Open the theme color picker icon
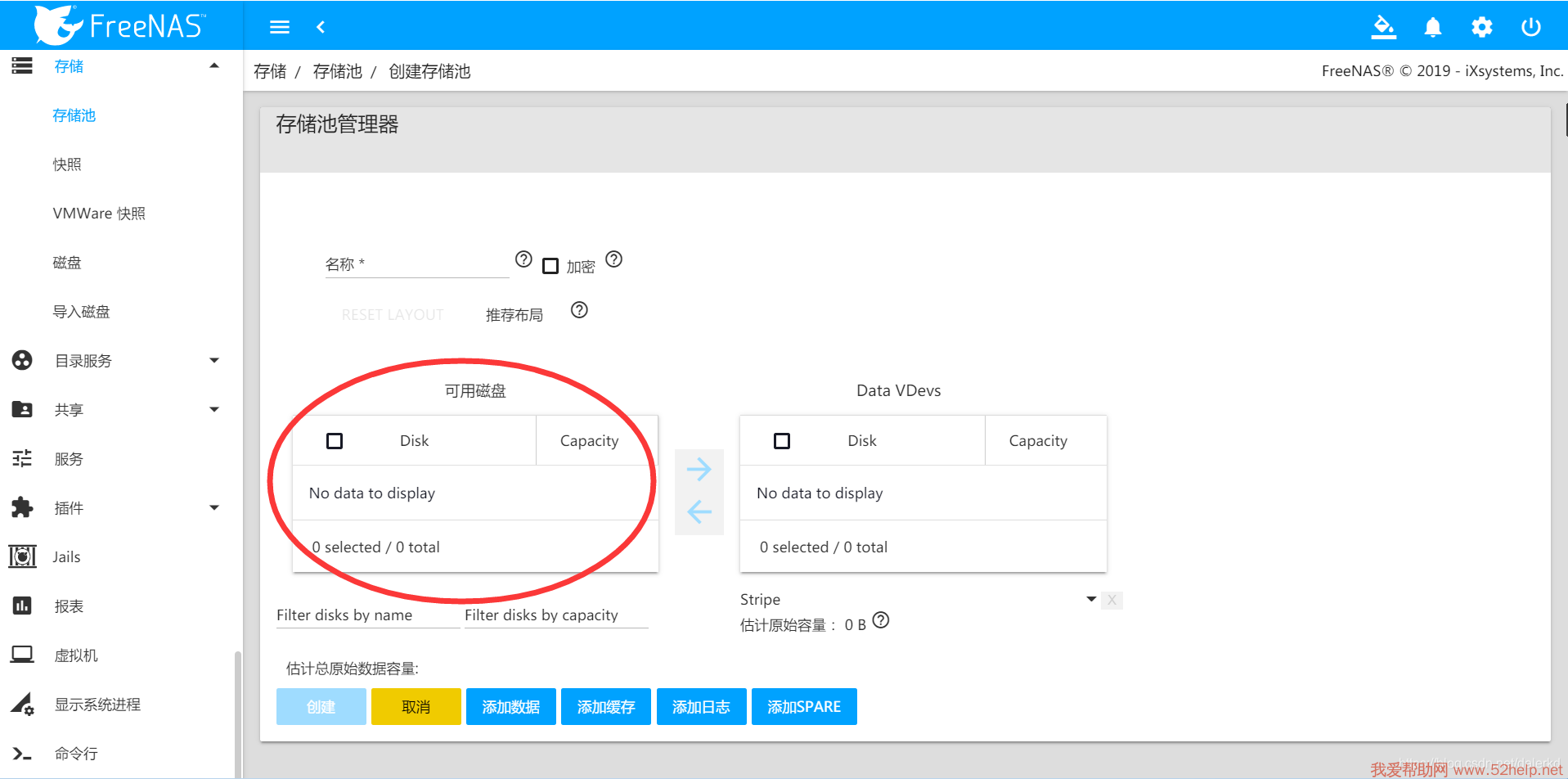 (1383, 27)
